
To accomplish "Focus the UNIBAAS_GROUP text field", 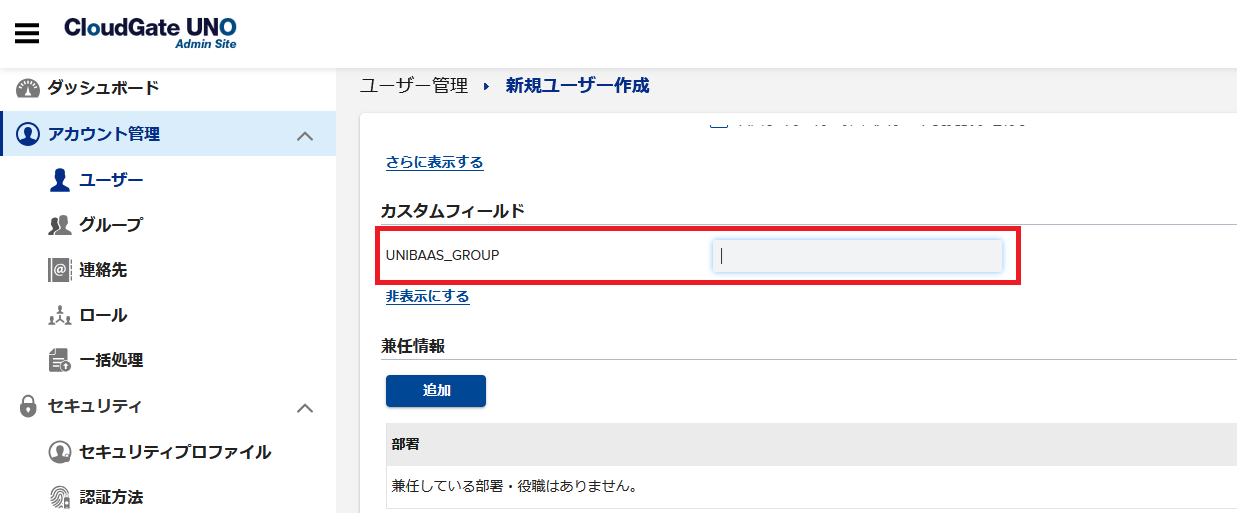I will click(x=857, y=256).
